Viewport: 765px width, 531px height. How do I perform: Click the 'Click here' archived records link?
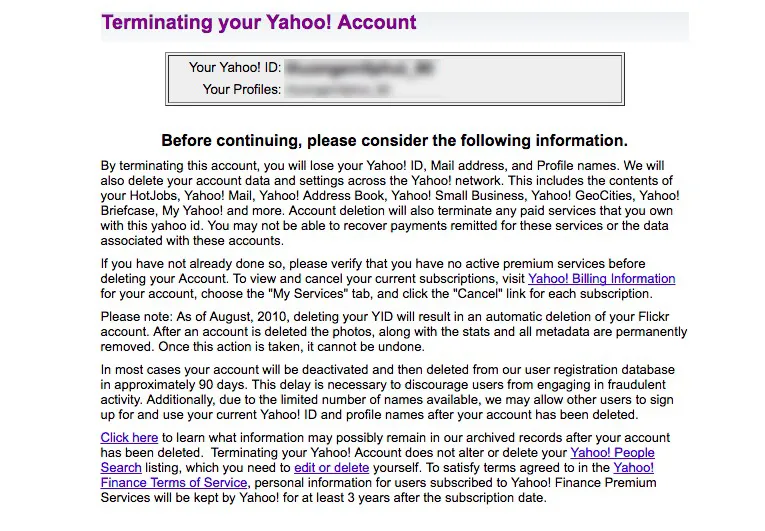tap(129, 438)
